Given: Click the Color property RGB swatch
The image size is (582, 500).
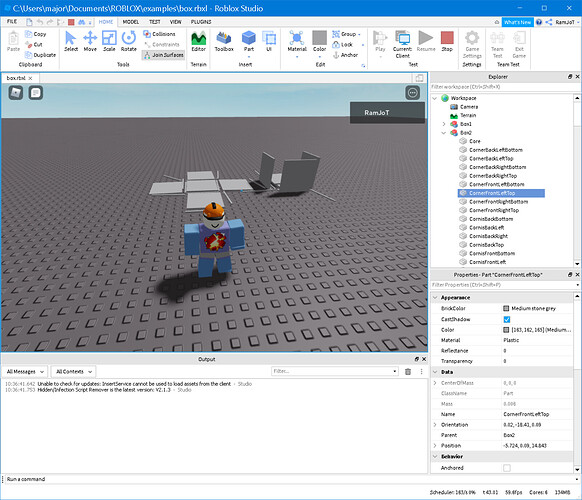Looking at the screenshot, I should (506, 330).
